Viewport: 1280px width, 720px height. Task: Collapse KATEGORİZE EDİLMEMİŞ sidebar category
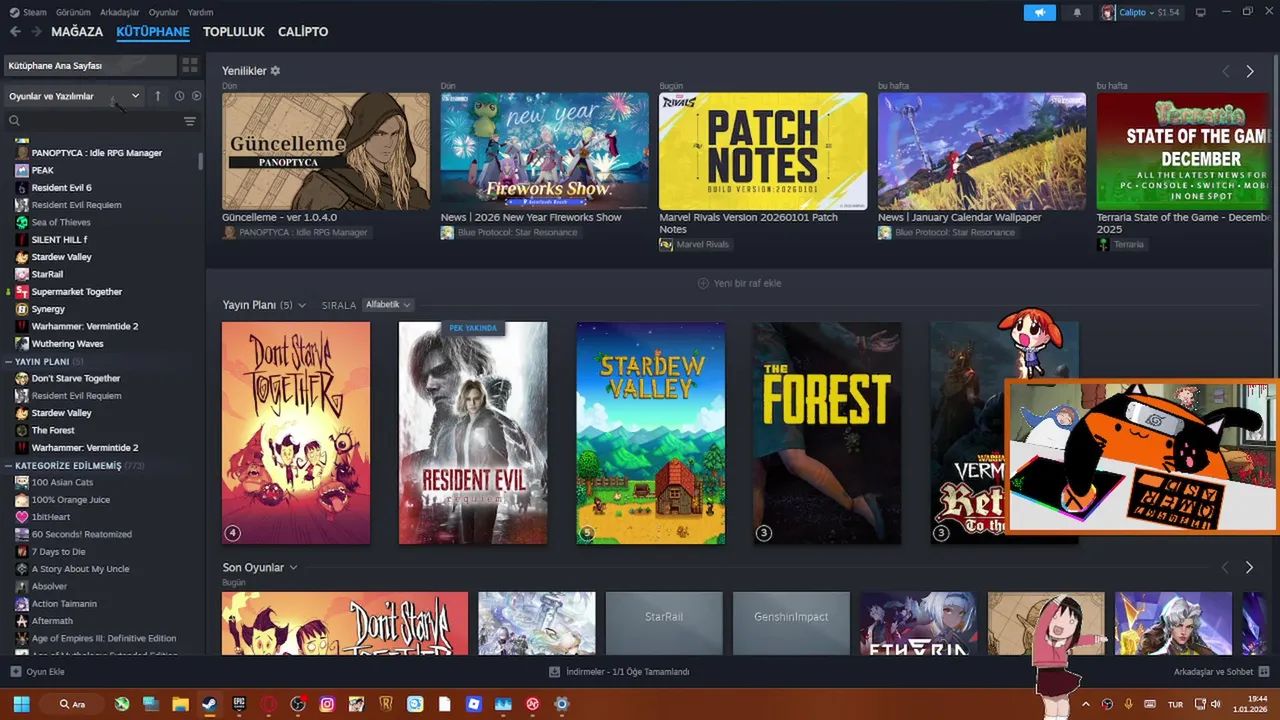[8, 466]
